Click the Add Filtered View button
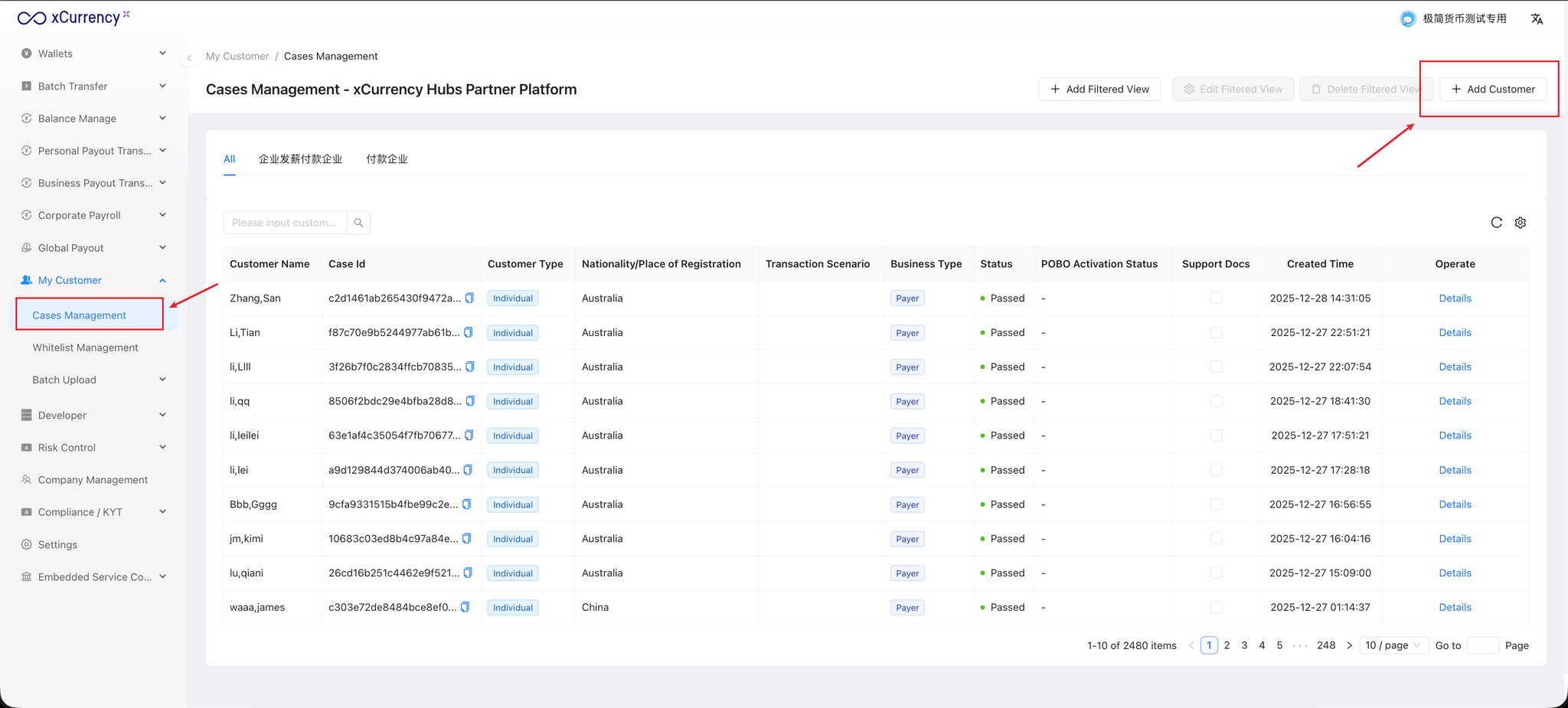Screen dimensions: 1568x708 1099,90
